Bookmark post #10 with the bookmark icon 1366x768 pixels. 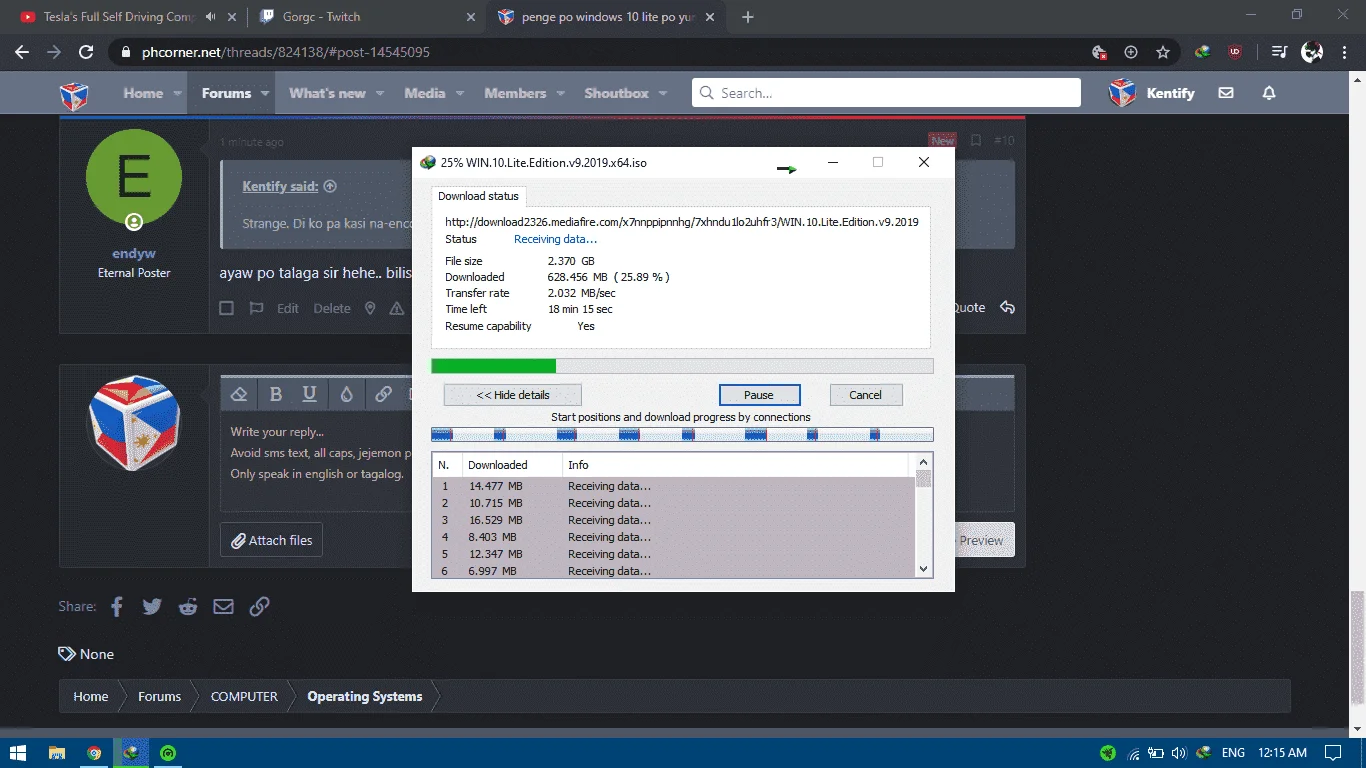pos(976,141)
